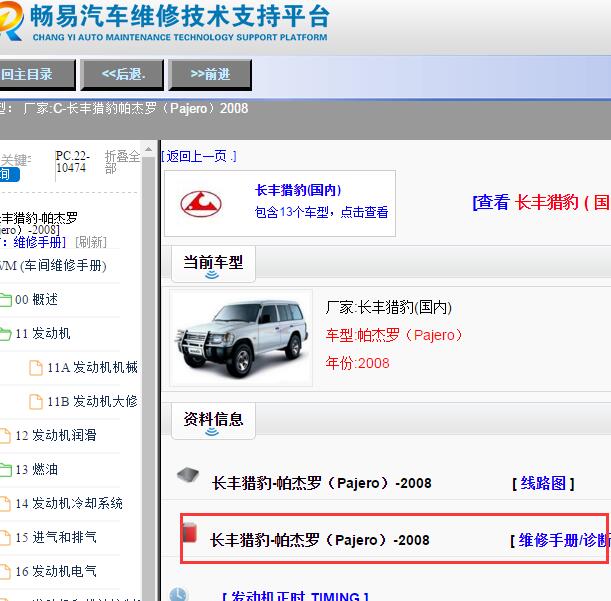The width and height of the screenshot is (611, 601).
Task: Click 折叠全部 to collapse all tree nodes
Action: 122,162
